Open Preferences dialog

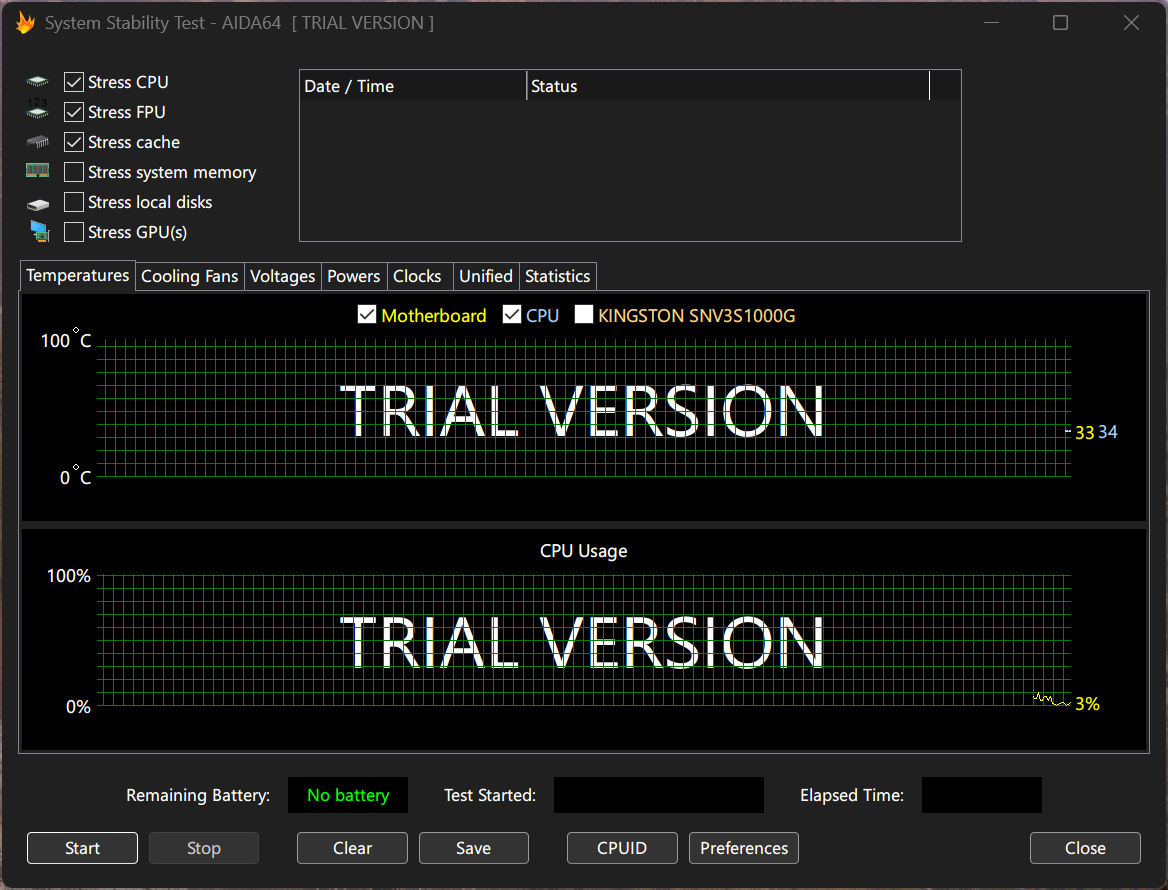pos(744,848)
